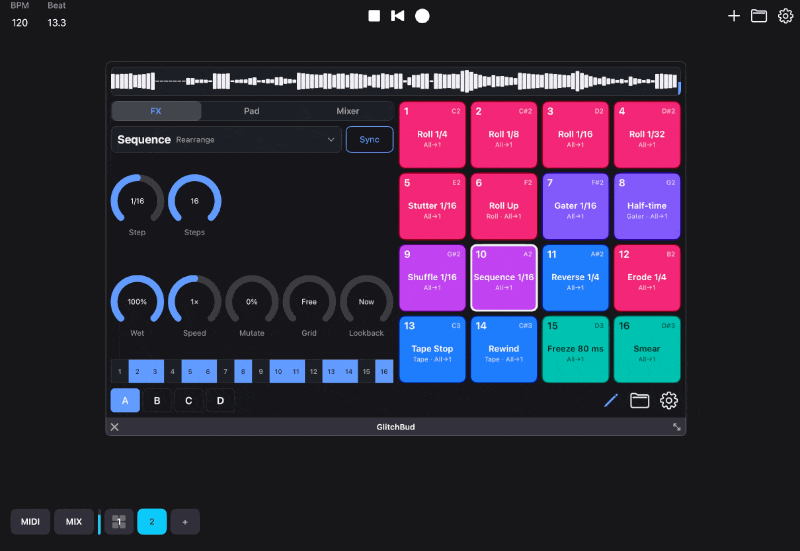Click the Mutate knob at 0%
This screenshot has width=800, height=551.
click(x=252, y=302)
